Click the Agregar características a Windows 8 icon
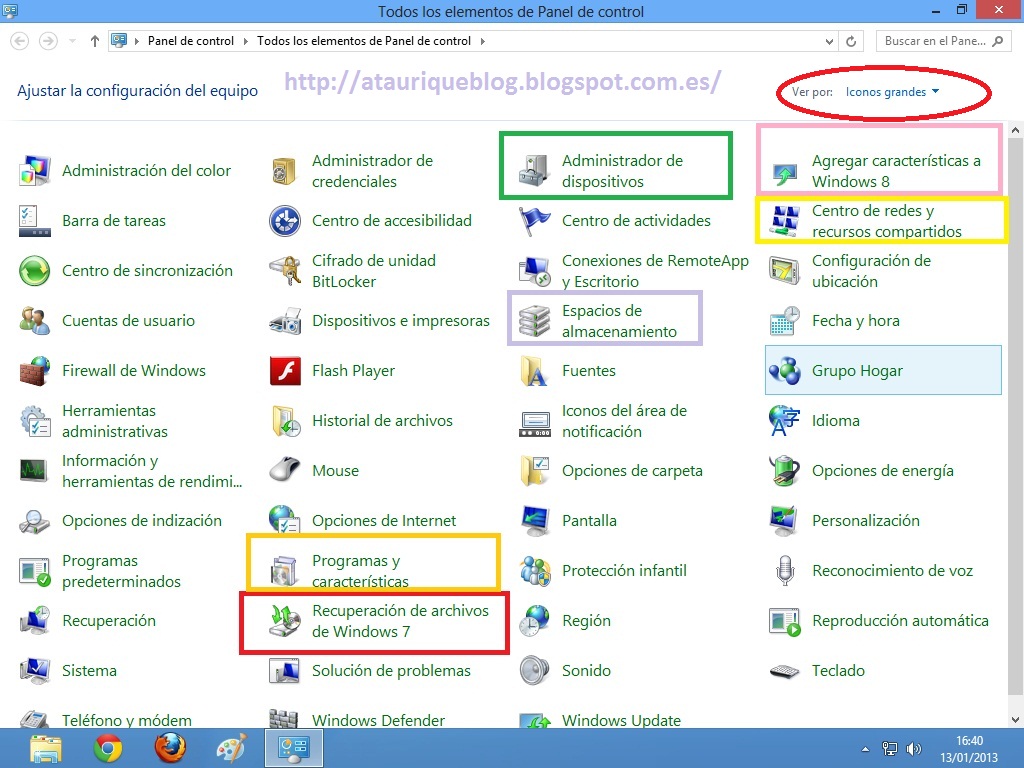1024x768 pixels. pyautogui.click(x=785, y=172)
